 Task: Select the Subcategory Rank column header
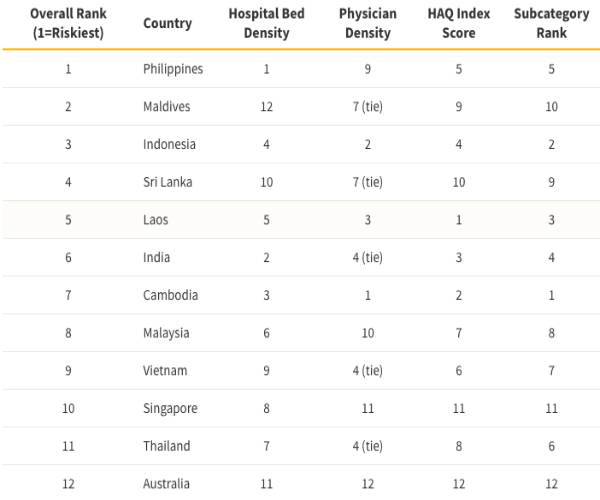click(x=551, y=24)
